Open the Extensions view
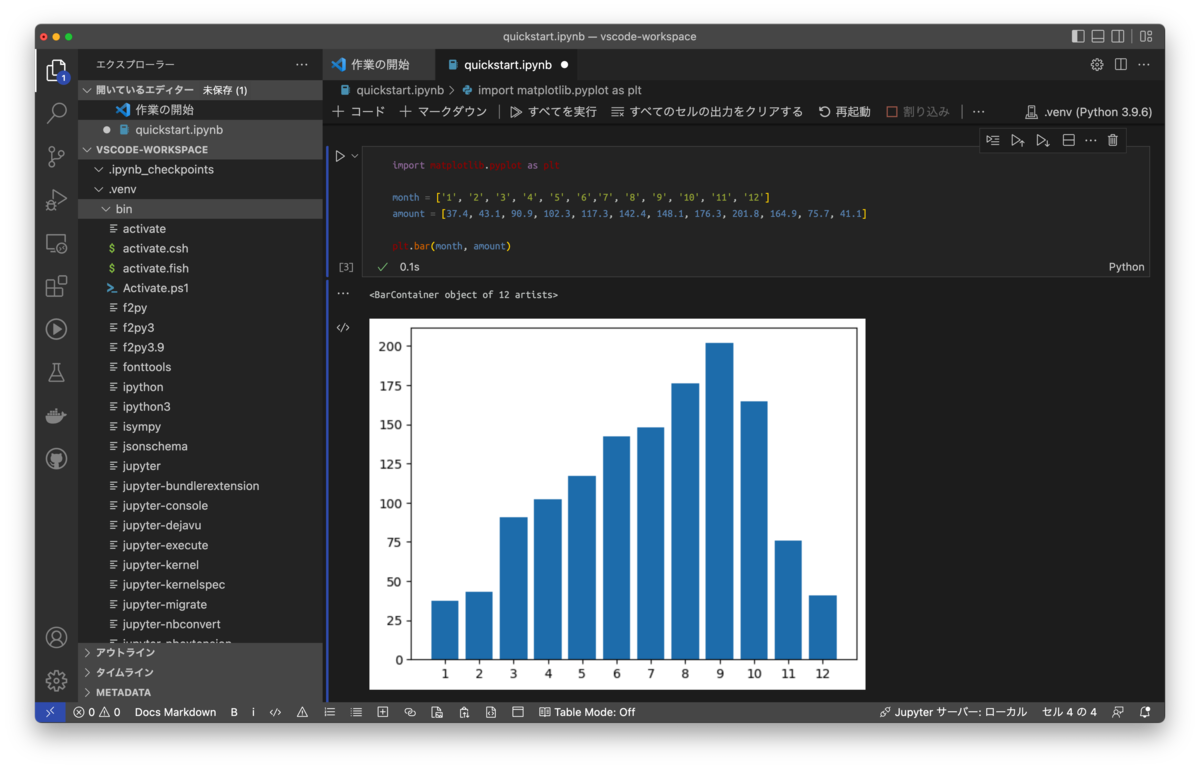Viewport: 1200px width, 769px height. coord(56,286)
